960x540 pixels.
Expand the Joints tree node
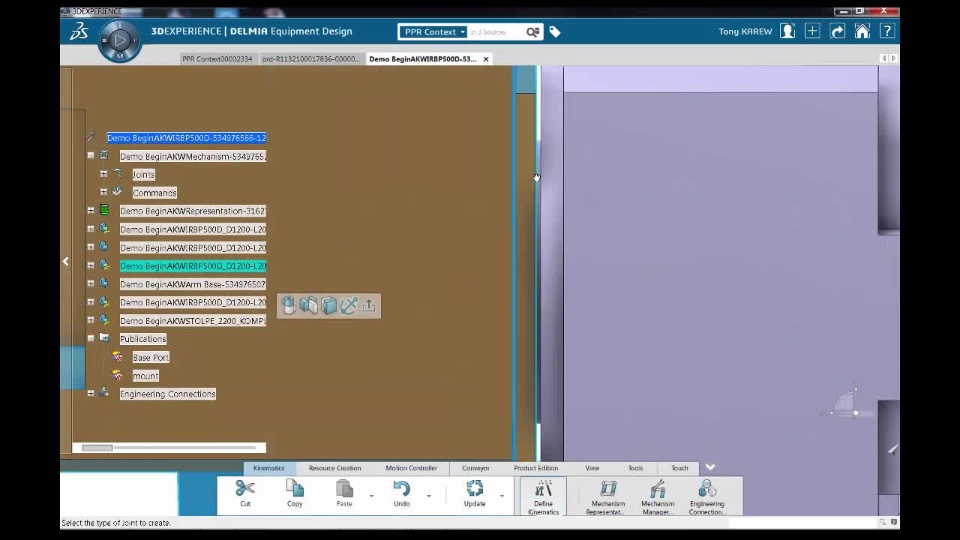[103, 174]
